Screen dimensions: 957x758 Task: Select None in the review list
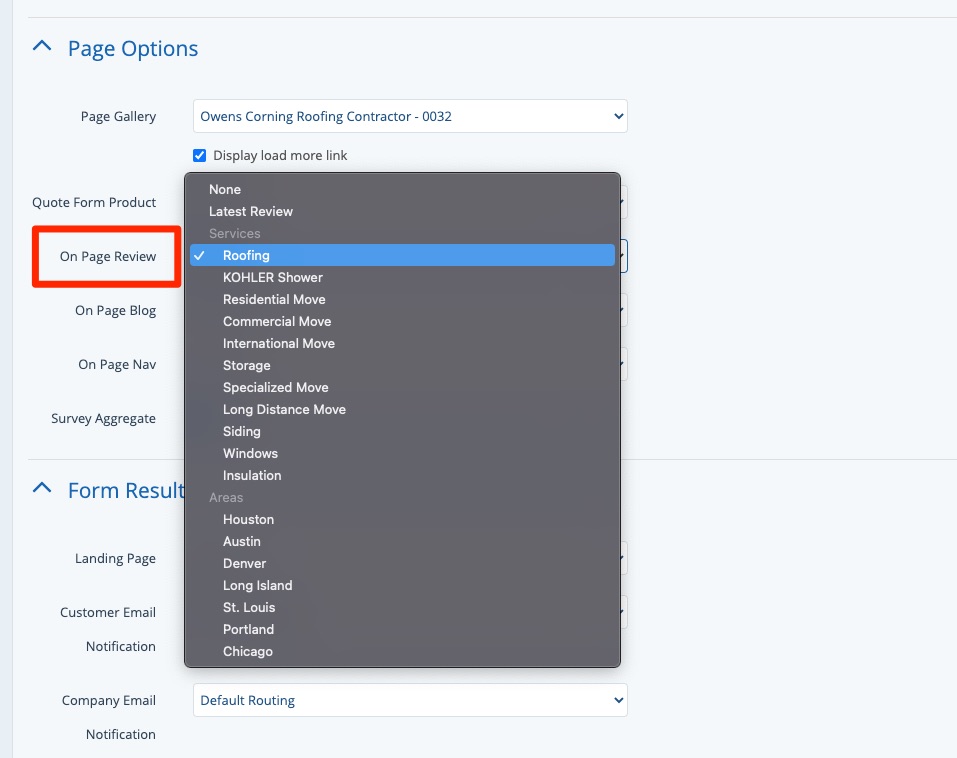click(225, 189)
